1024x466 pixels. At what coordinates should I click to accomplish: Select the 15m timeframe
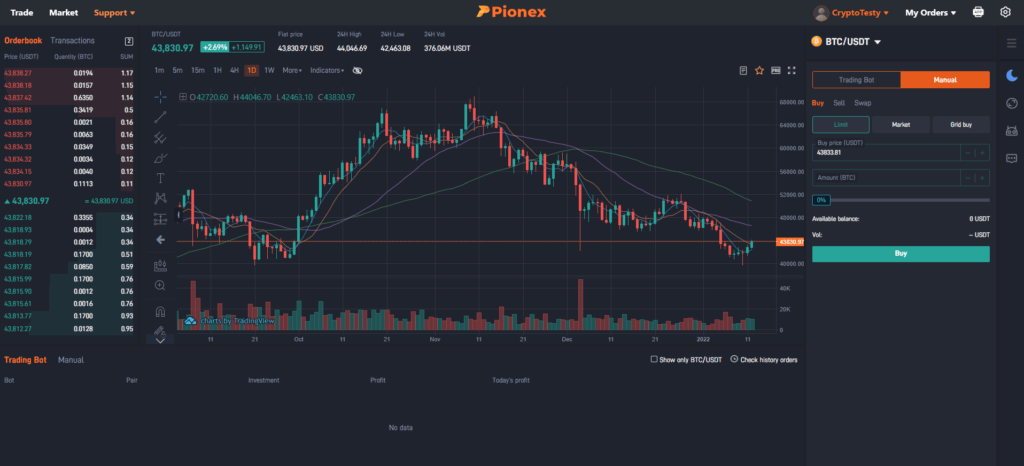pos(197,70)
